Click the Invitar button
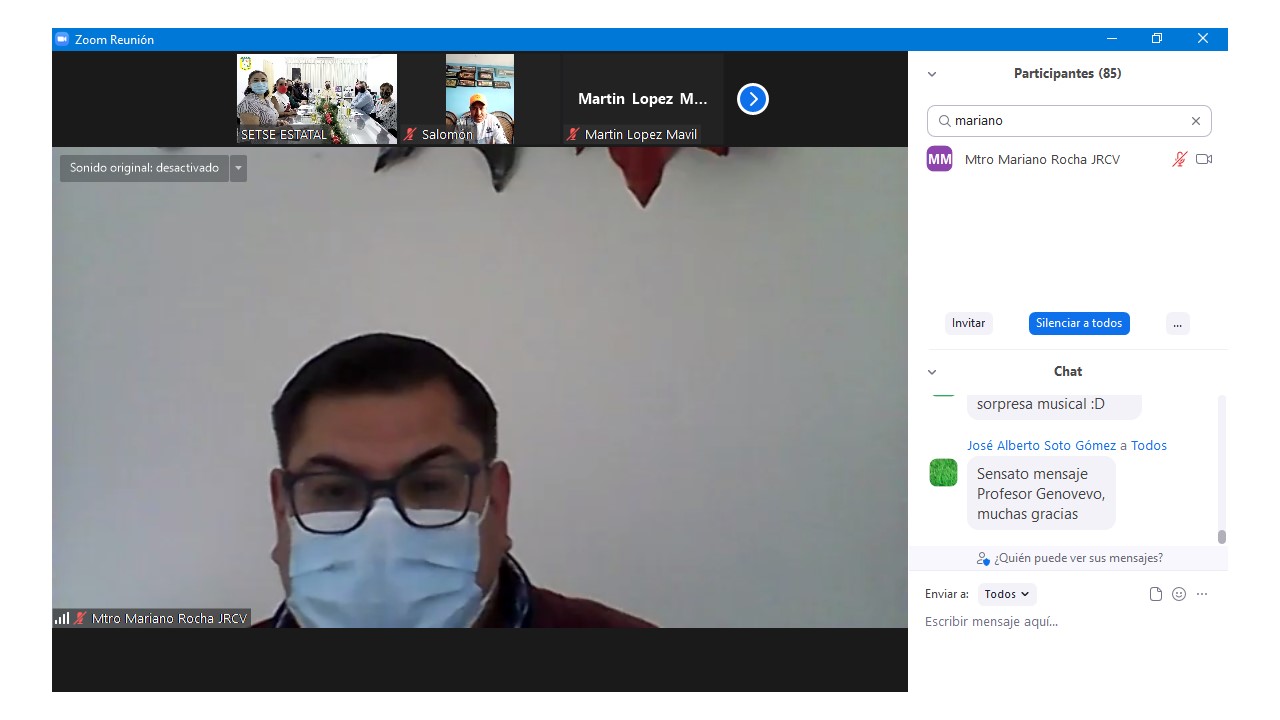Screen dimensions: 1280x720 (968, 323)
